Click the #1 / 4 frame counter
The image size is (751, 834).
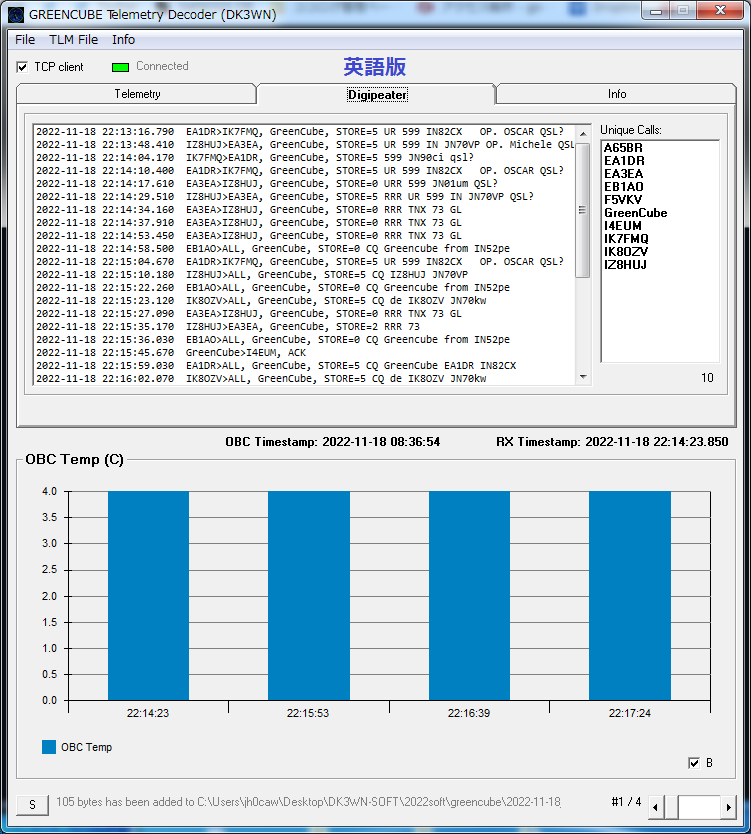[626, 802]
